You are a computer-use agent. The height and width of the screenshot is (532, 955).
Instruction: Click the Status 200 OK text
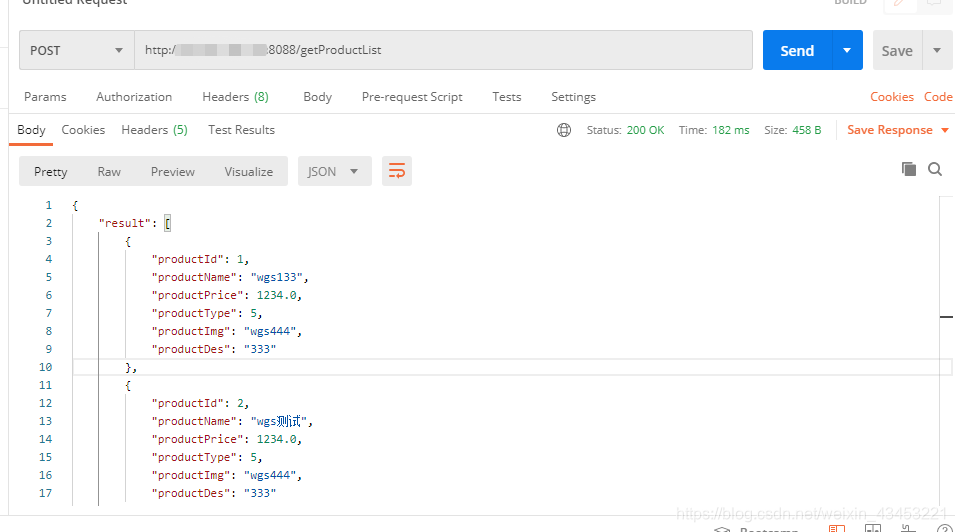625,130
